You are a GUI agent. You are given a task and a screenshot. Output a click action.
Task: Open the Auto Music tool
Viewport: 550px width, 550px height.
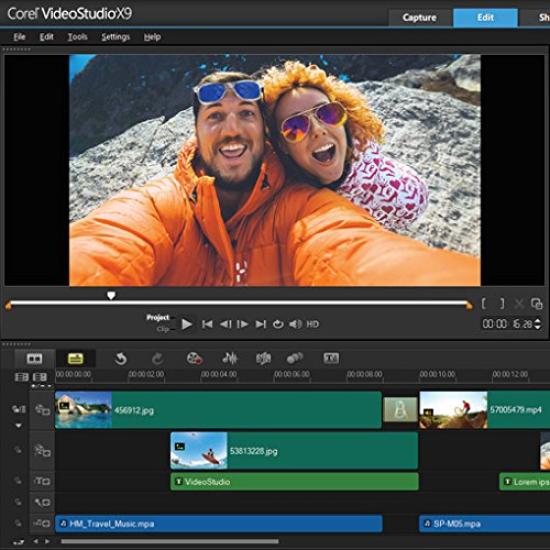[x=263, y=358]
